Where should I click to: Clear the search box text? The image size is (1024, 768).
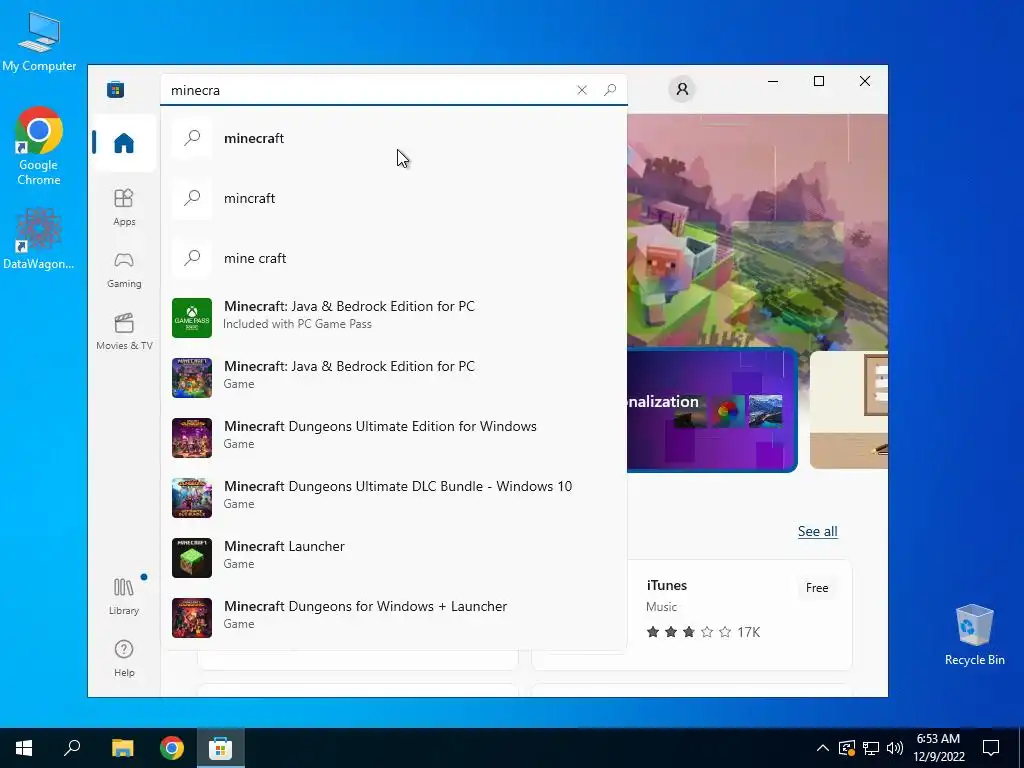pyautogui.click(x=582, y=90)
